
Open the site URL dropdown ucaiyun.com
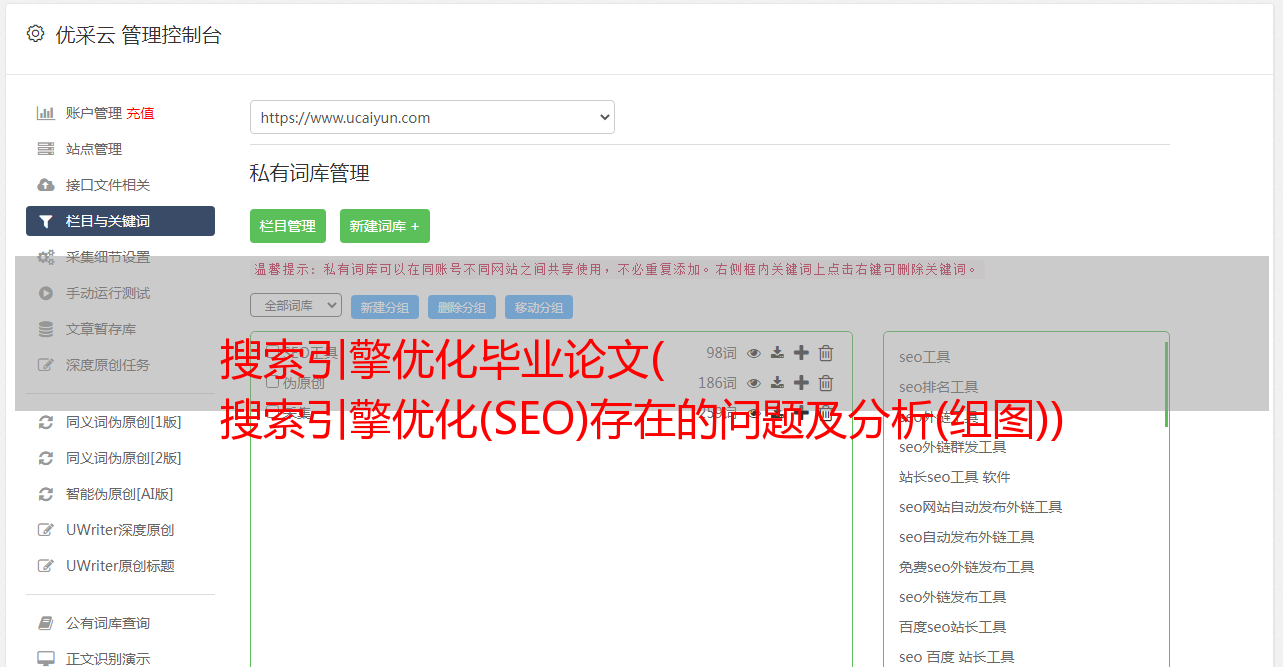pos(432,117)
